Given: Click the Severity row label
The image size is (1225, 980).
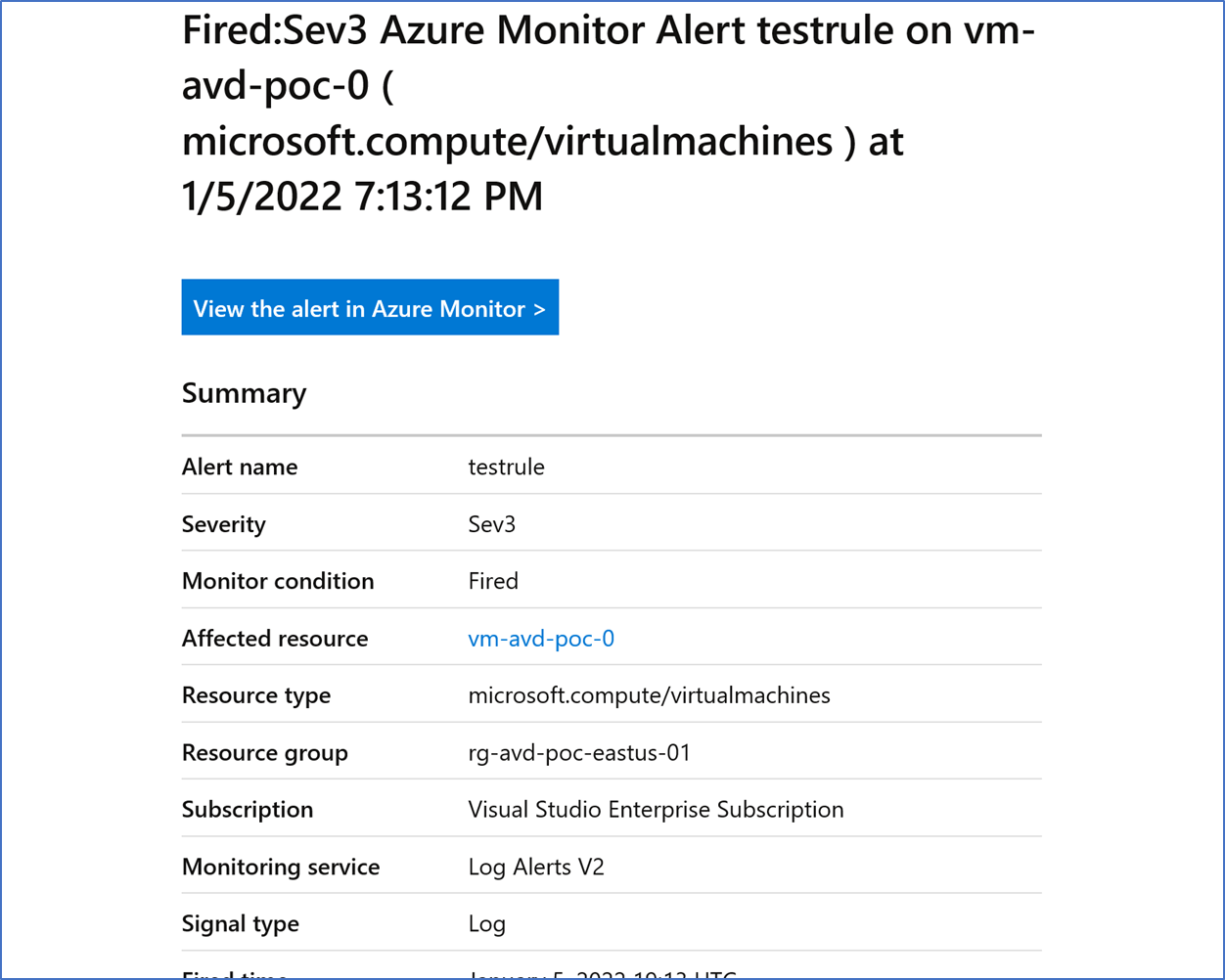Looking at the screenshot, I should coord(224,524).
